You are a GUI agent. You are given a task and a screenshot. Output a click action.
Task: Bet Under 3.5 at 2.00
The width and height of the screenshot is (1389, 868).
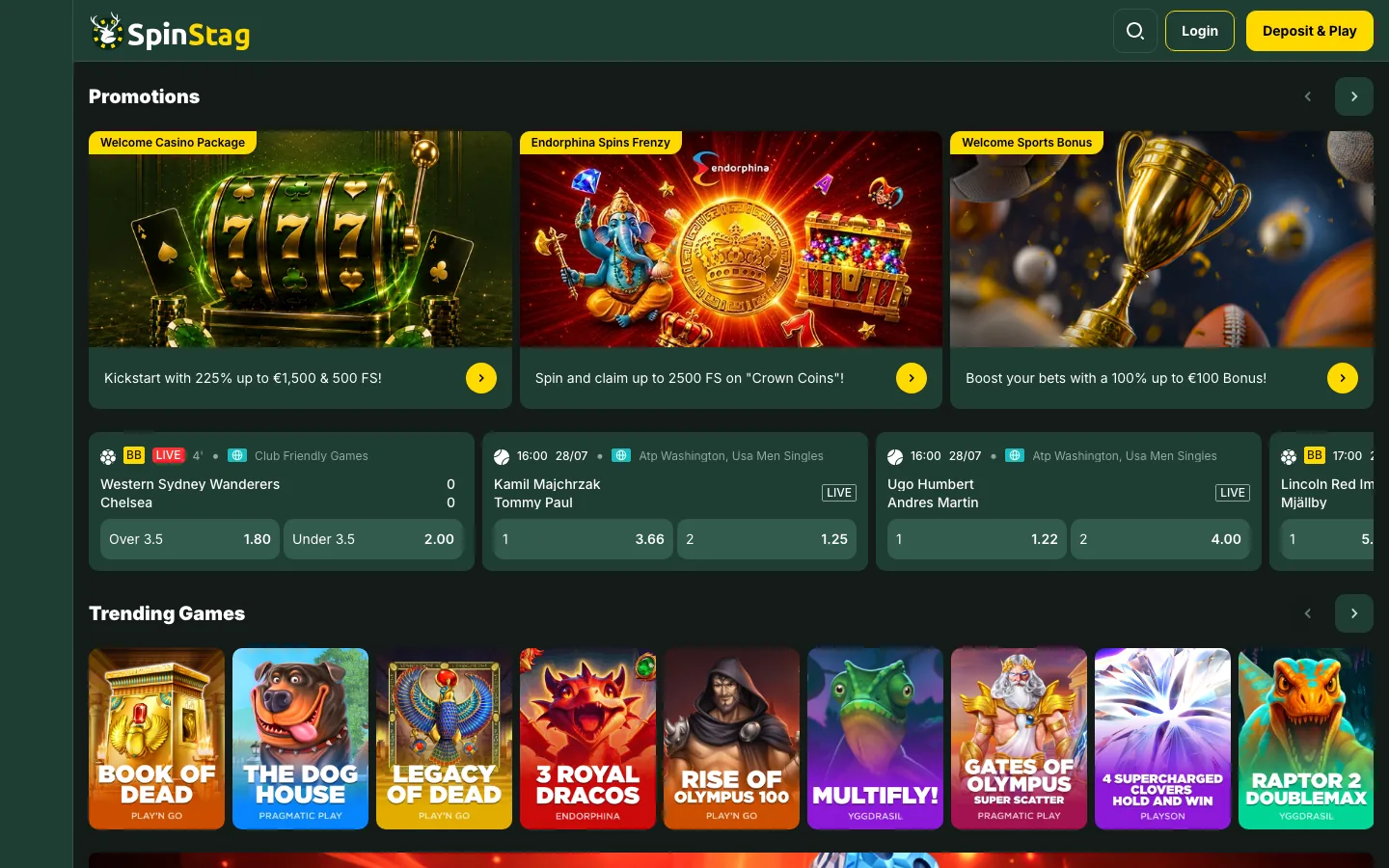coord(373,539)
